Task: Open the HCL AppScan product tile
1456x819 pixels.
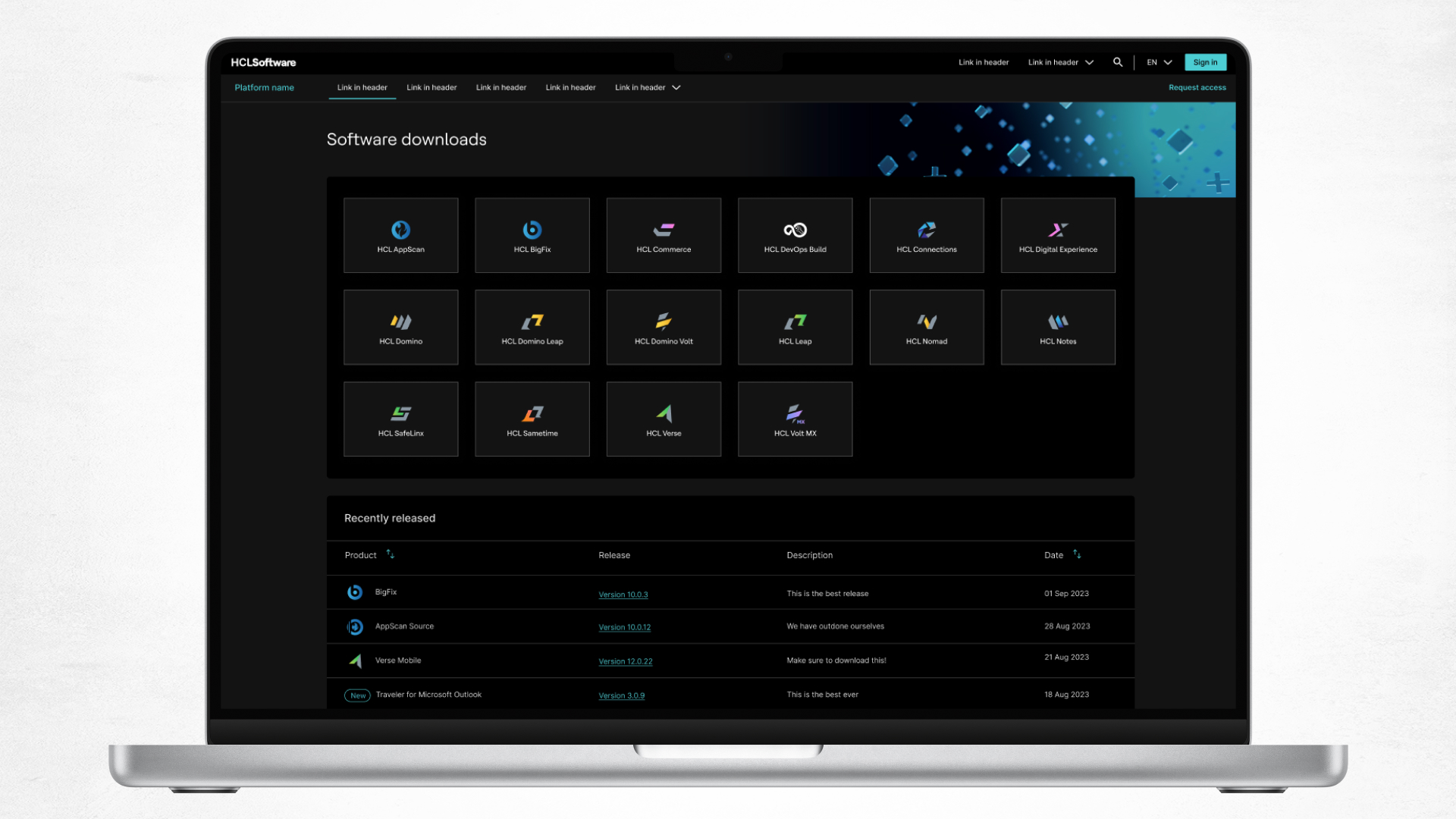Action: coord(400,235)
